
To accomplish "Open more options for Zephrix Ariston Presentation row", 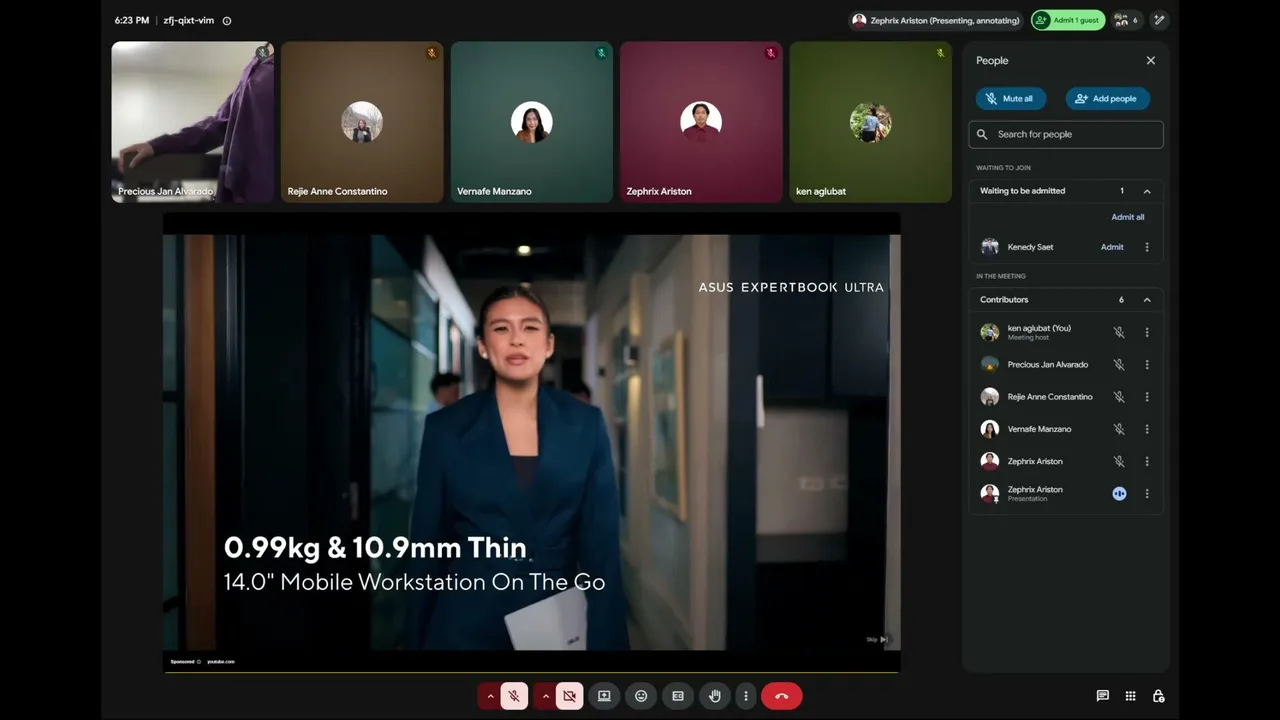I will click(1147, 493).
